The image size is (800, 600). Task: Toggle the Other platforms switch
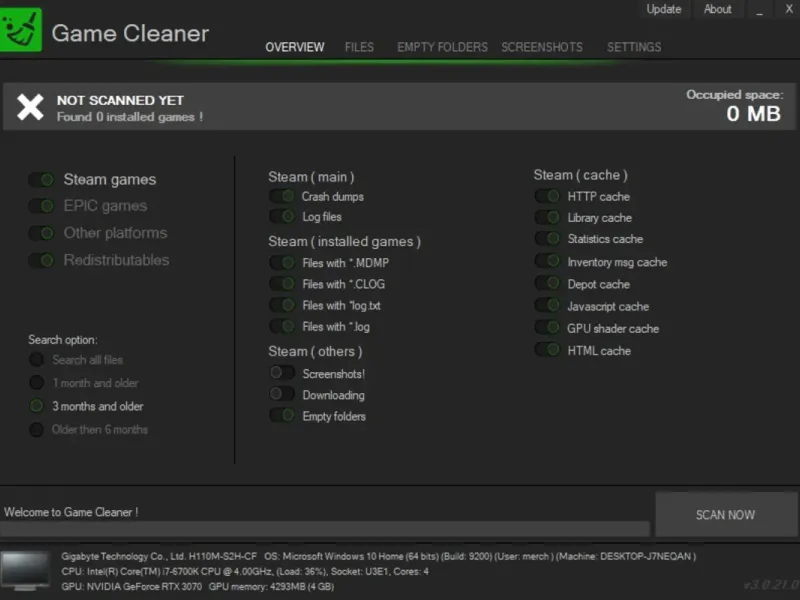pyautogui.click(x=41, y=233)
